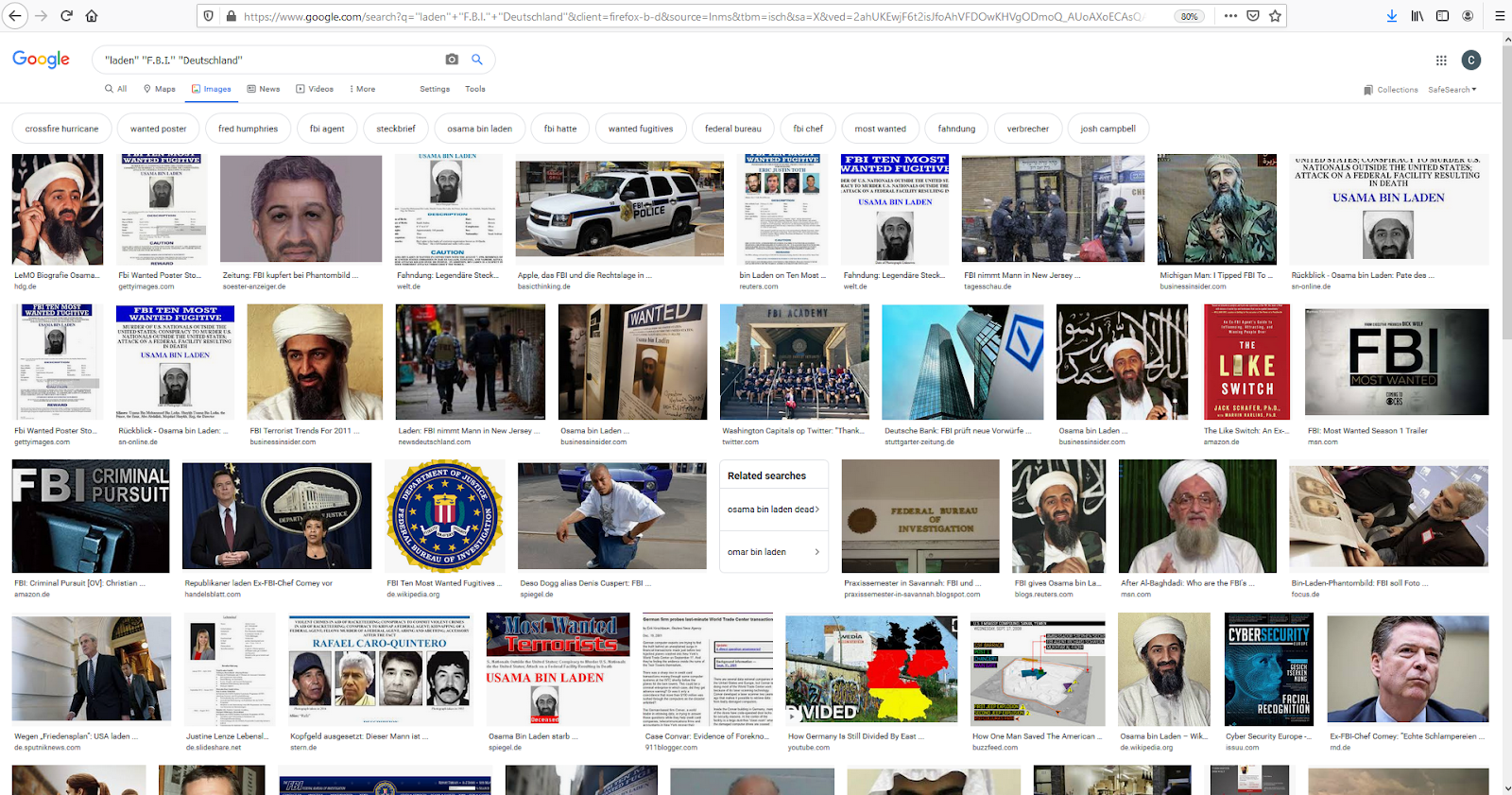Open the downloads arrow icon
The height and width of the screenshot is (795, 1512).
pyautogui.click(x=1392, y=16)
